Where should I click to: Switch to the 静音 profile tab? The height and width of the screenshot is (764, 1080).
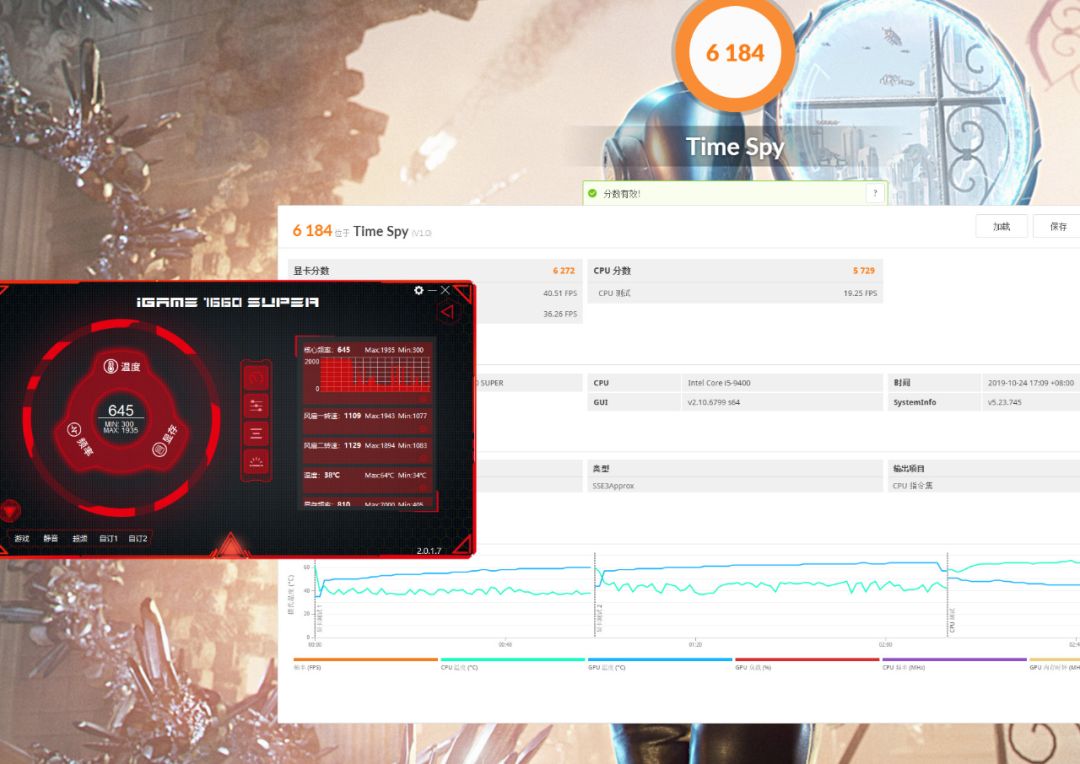pyautogui.click(x=51, y=538)
